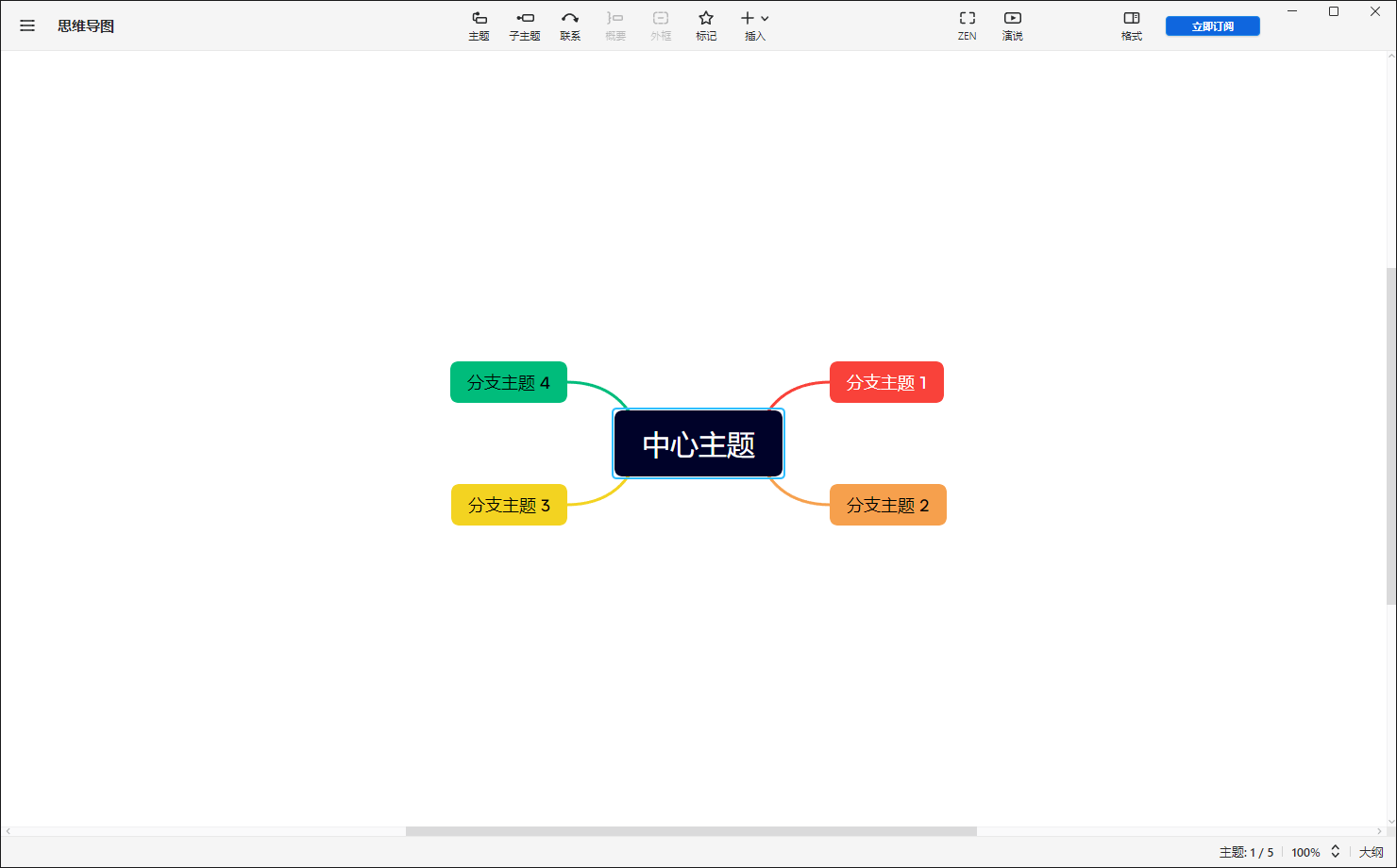This screenshot has height=868, width=1397.
Task: Open the 格式 format panel
Action: point(1131,24)
